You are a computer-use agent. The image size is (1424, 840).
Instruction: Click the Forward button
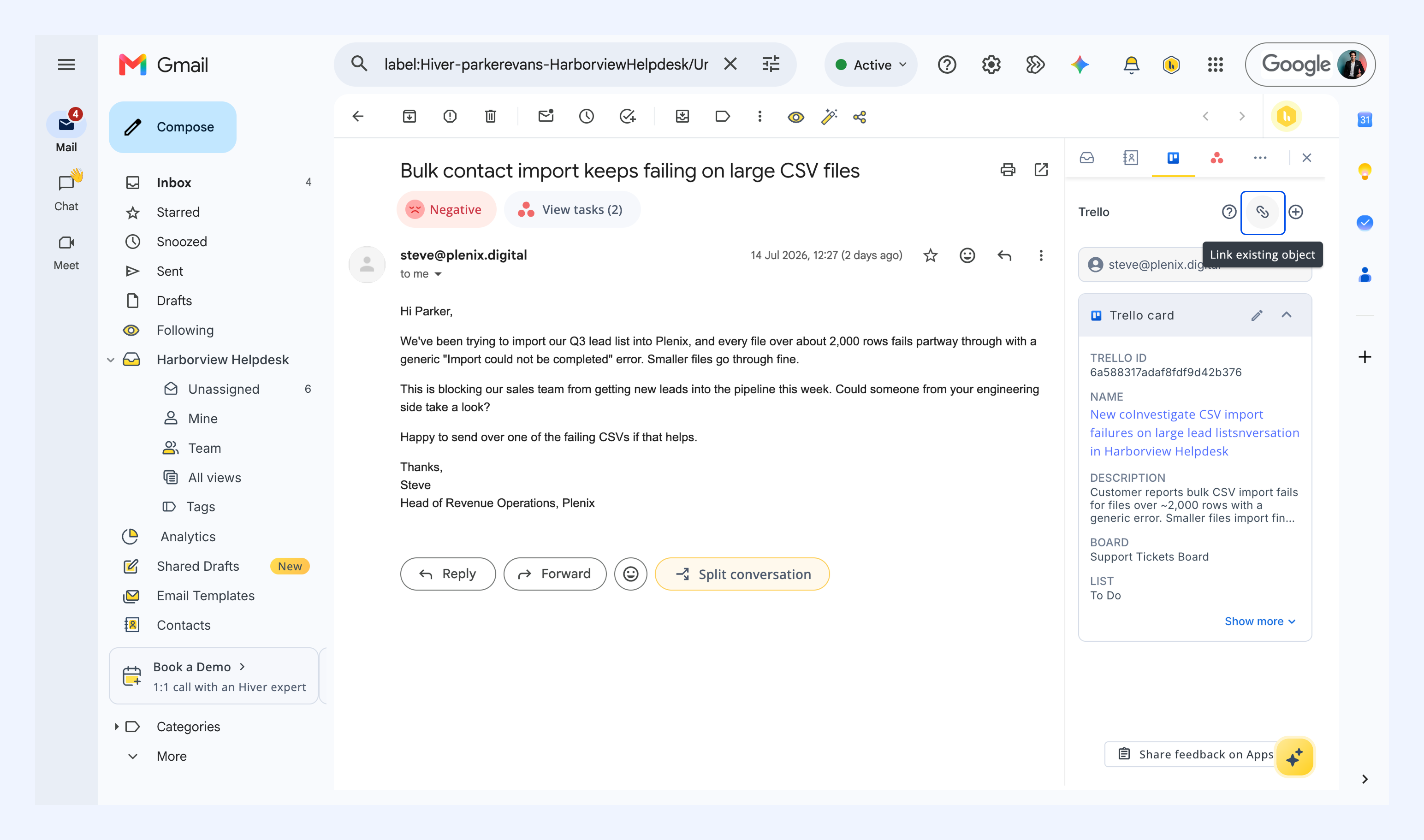click(555, 574)
